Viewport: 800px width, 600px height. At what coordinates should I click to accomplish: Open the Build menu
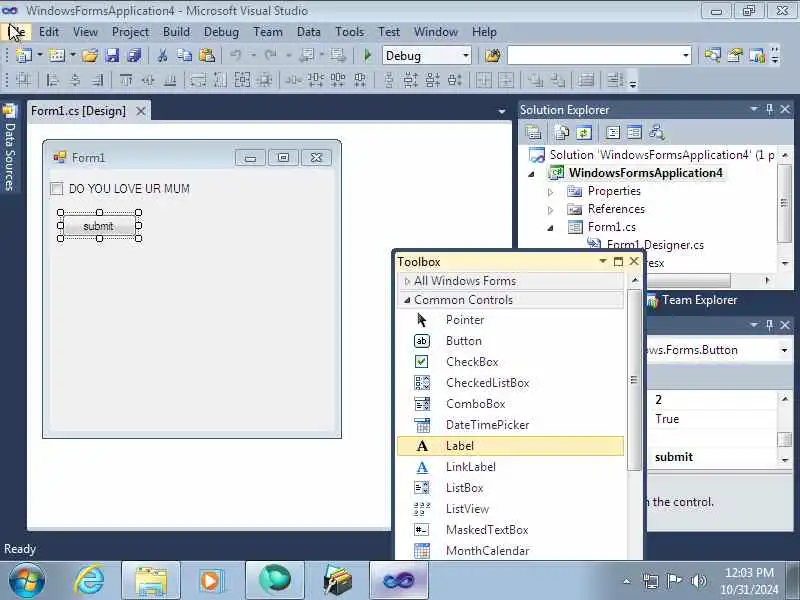pyautogui.click(x=176, y=32)
